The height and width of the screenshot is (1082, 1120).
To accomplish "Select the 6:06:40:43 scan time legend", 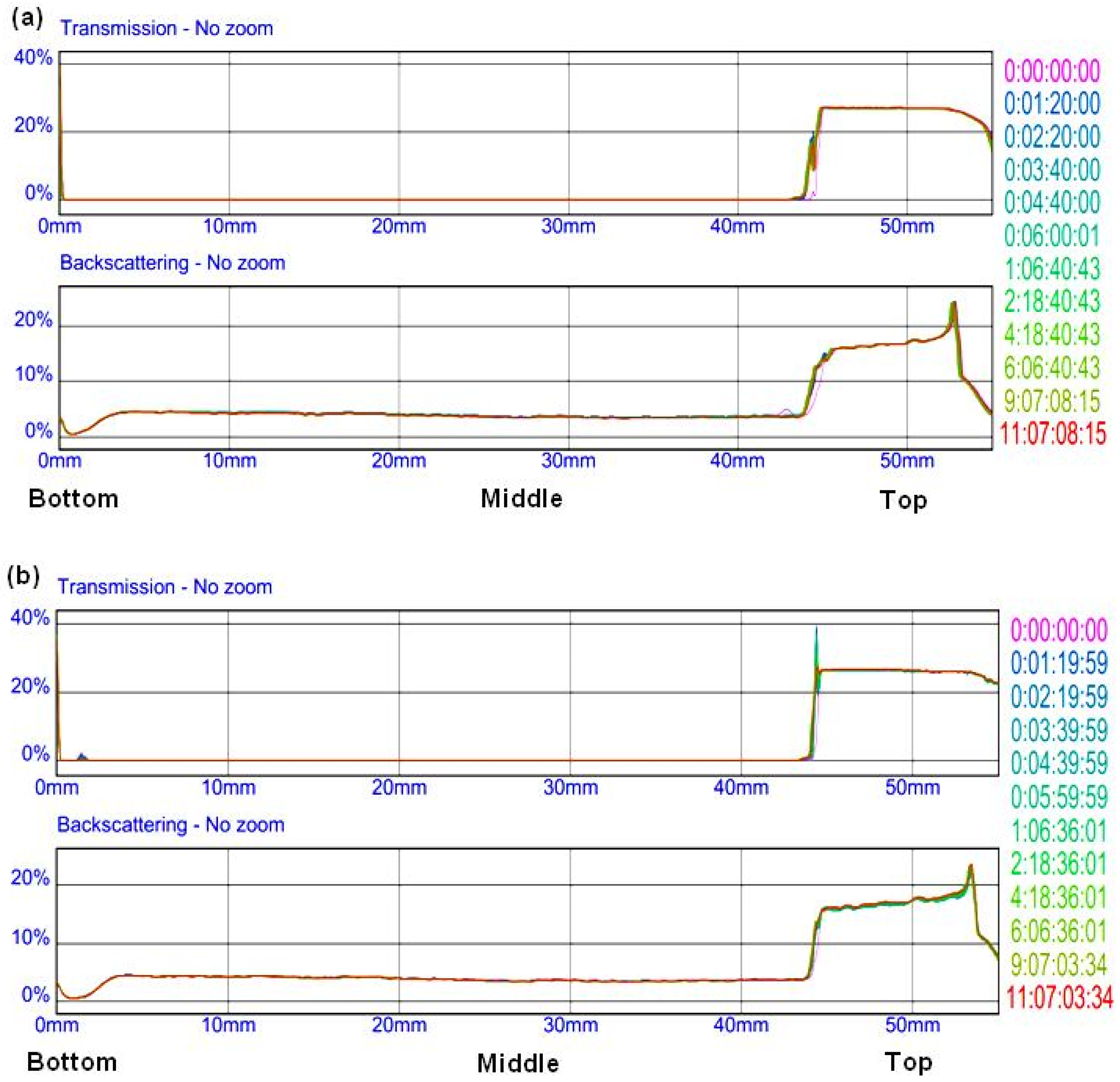I will (1051, 367).
